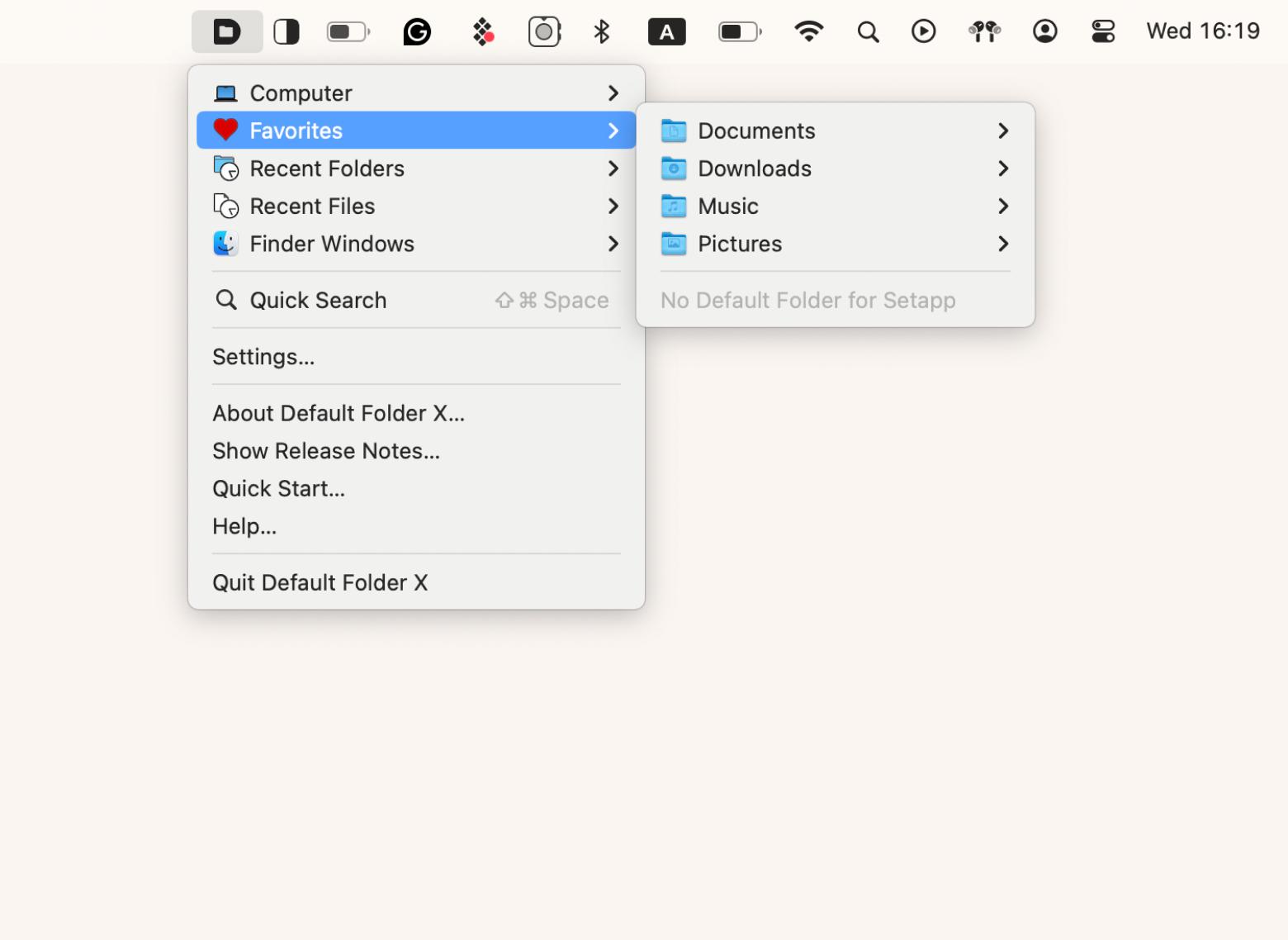Click the Music folder icon
This screenshot has width=1288, height=940.
pyautogui.click(x=674, y=206)
